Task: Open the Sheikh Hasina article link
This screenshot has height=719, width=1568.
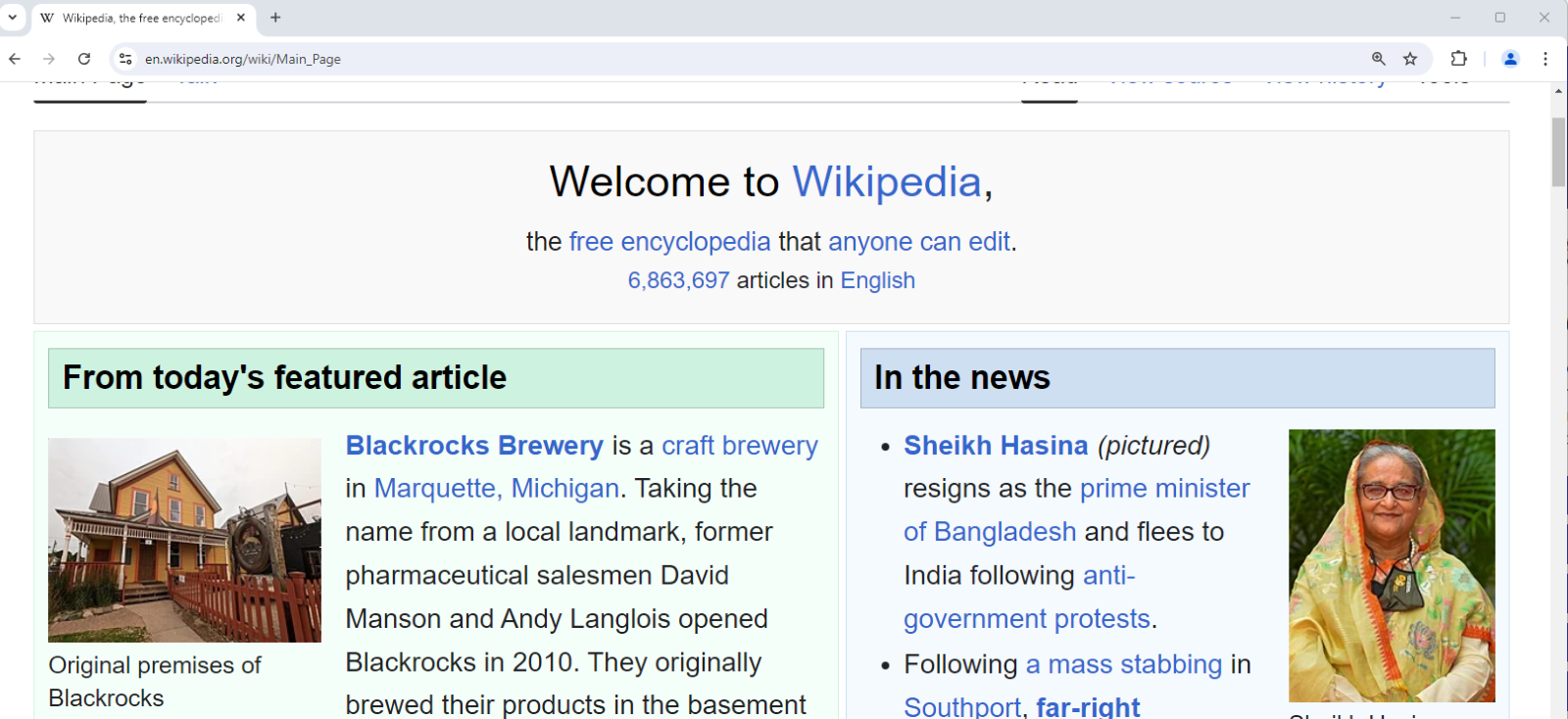Action: click(996, 446)
